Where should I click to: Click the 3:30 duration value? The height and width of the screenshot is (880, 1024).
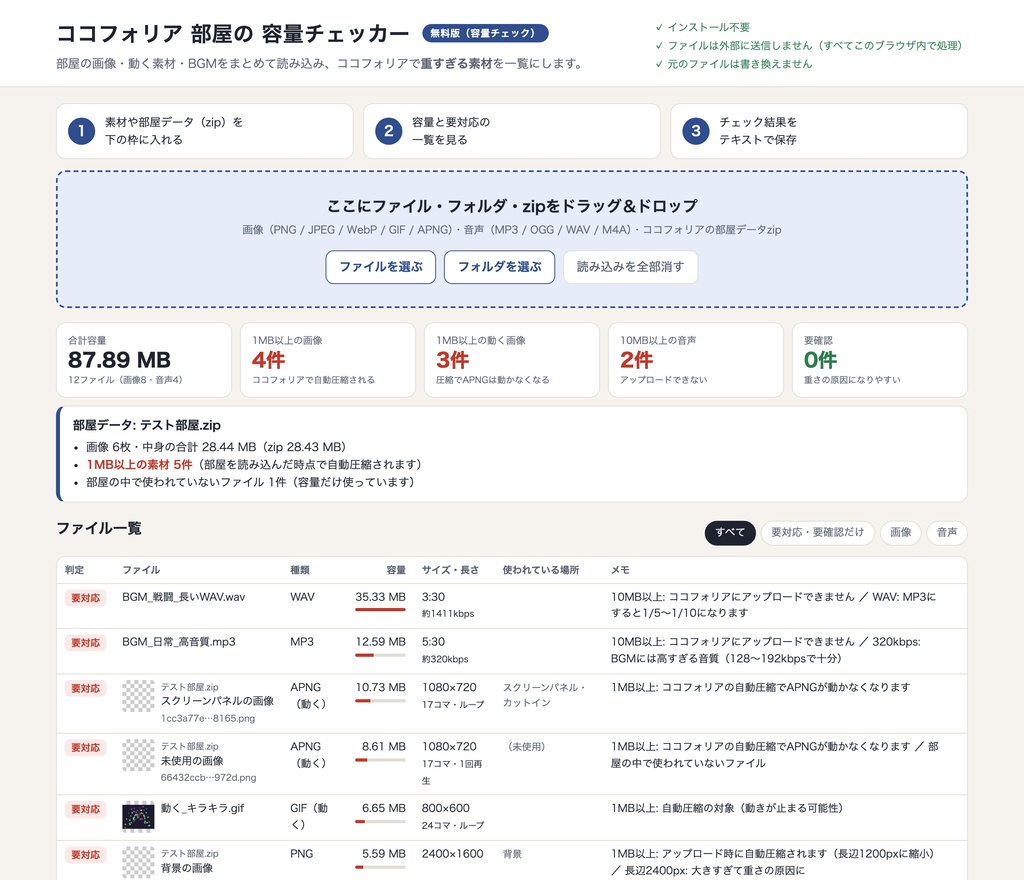click(433, 597)
